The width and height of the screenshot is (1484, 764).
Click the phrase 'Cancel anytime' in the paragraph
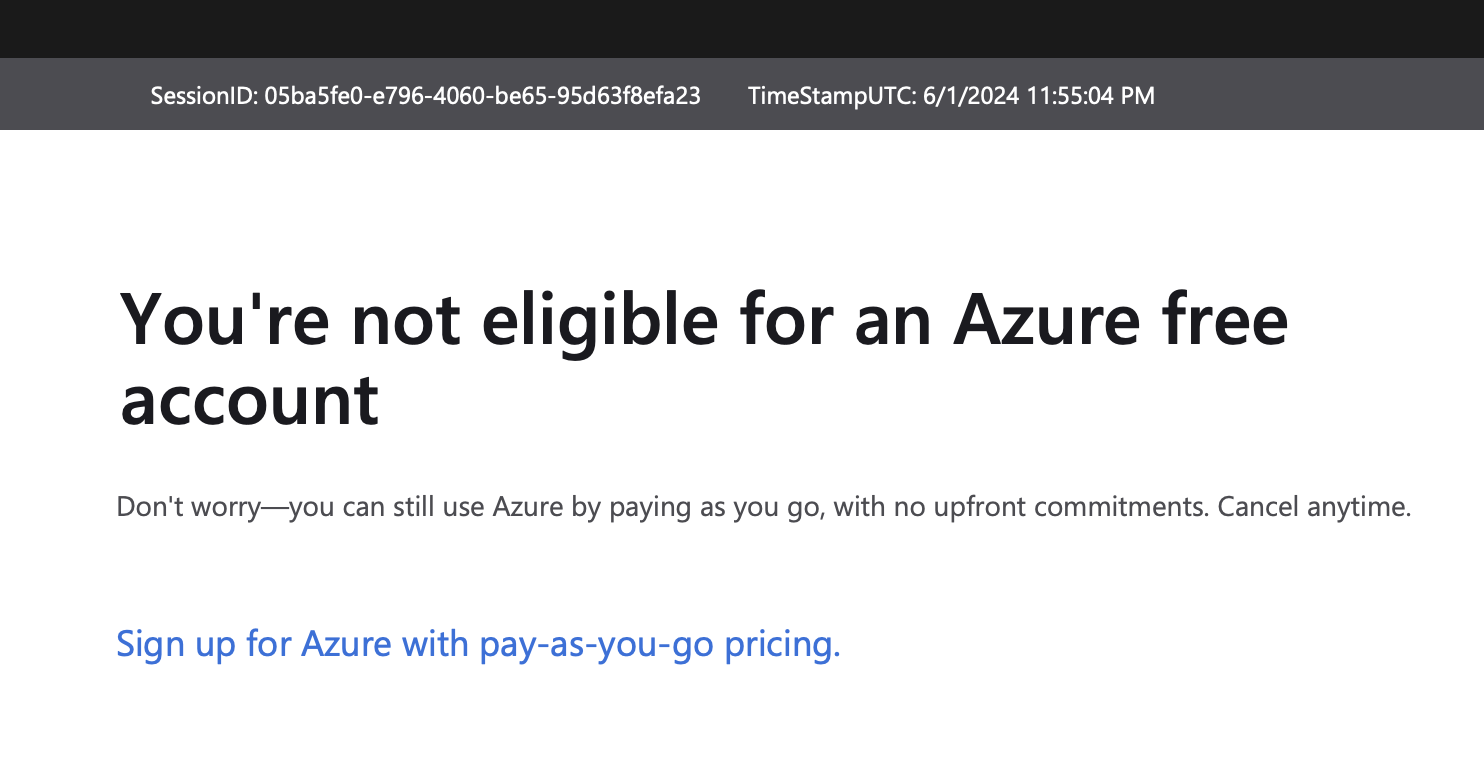click(x=1314, y=507)
